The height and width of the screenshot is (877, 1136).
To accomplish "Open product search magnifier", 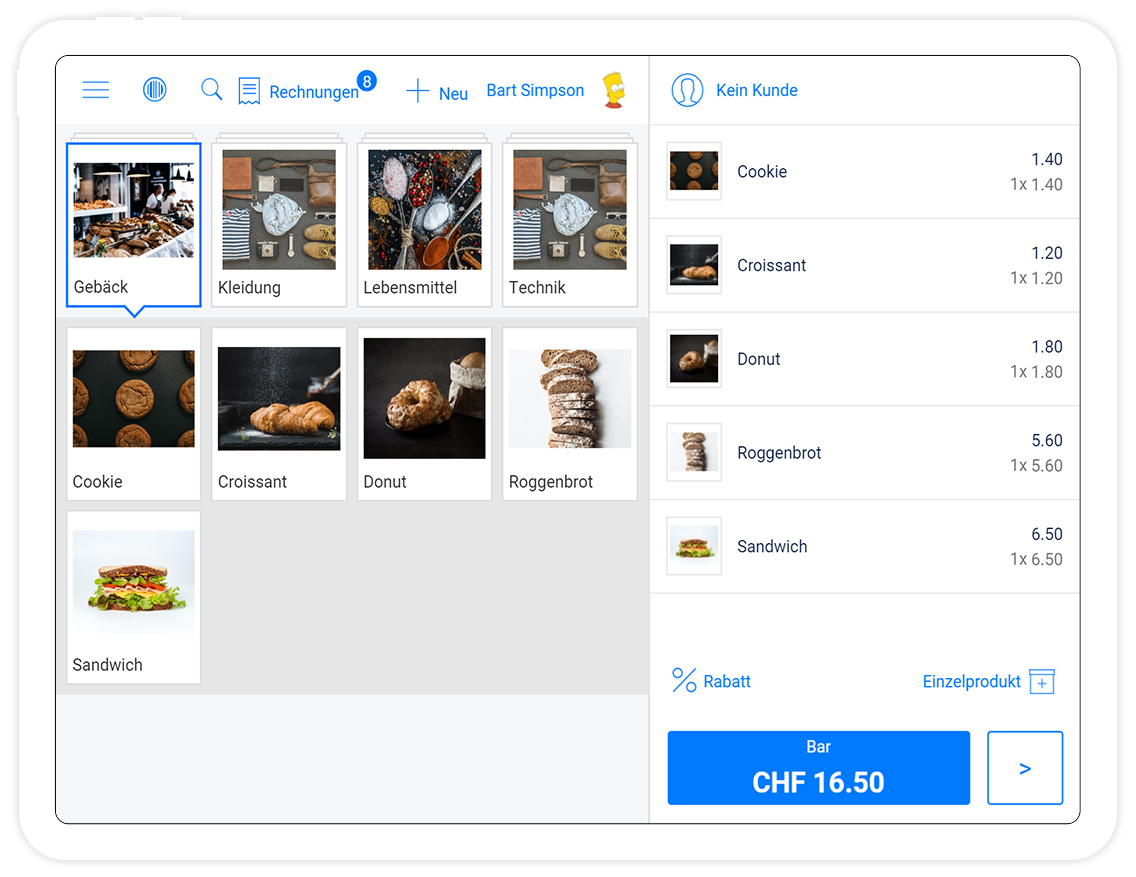I will [x=211, y=90].
